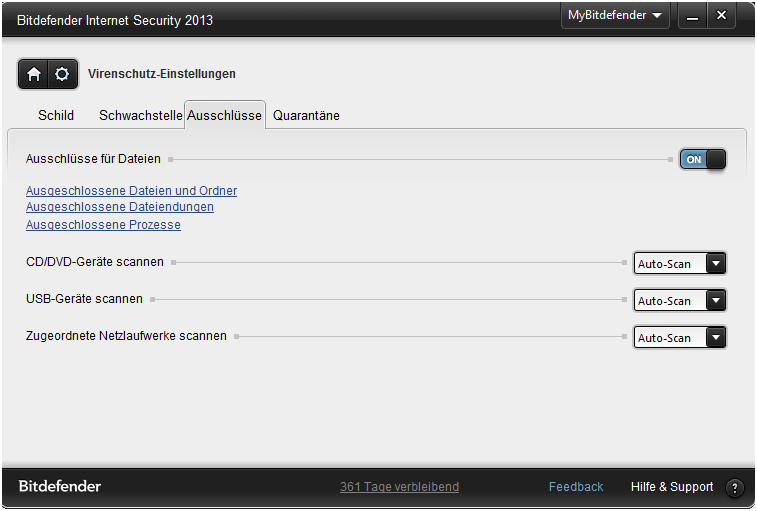Open CD/DVD-Geräte scannen Auto-Scan combo box

coord(680,264)
